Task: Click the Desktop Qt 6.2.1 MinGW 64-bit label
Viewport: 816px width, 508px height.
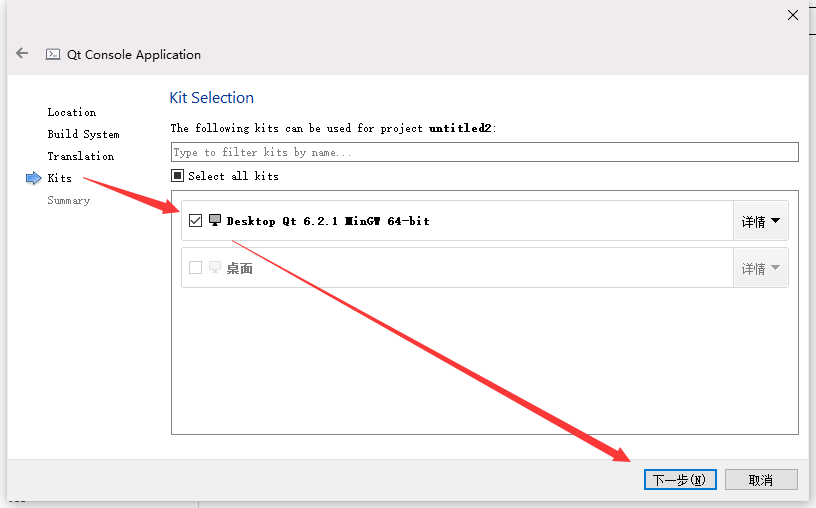Action: [328, 221]
